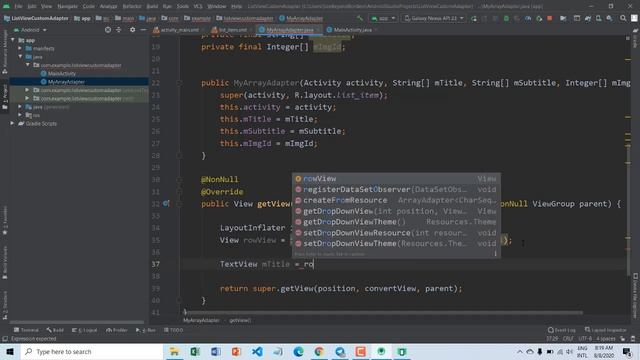Open the TODO tool window

[173, 330]
